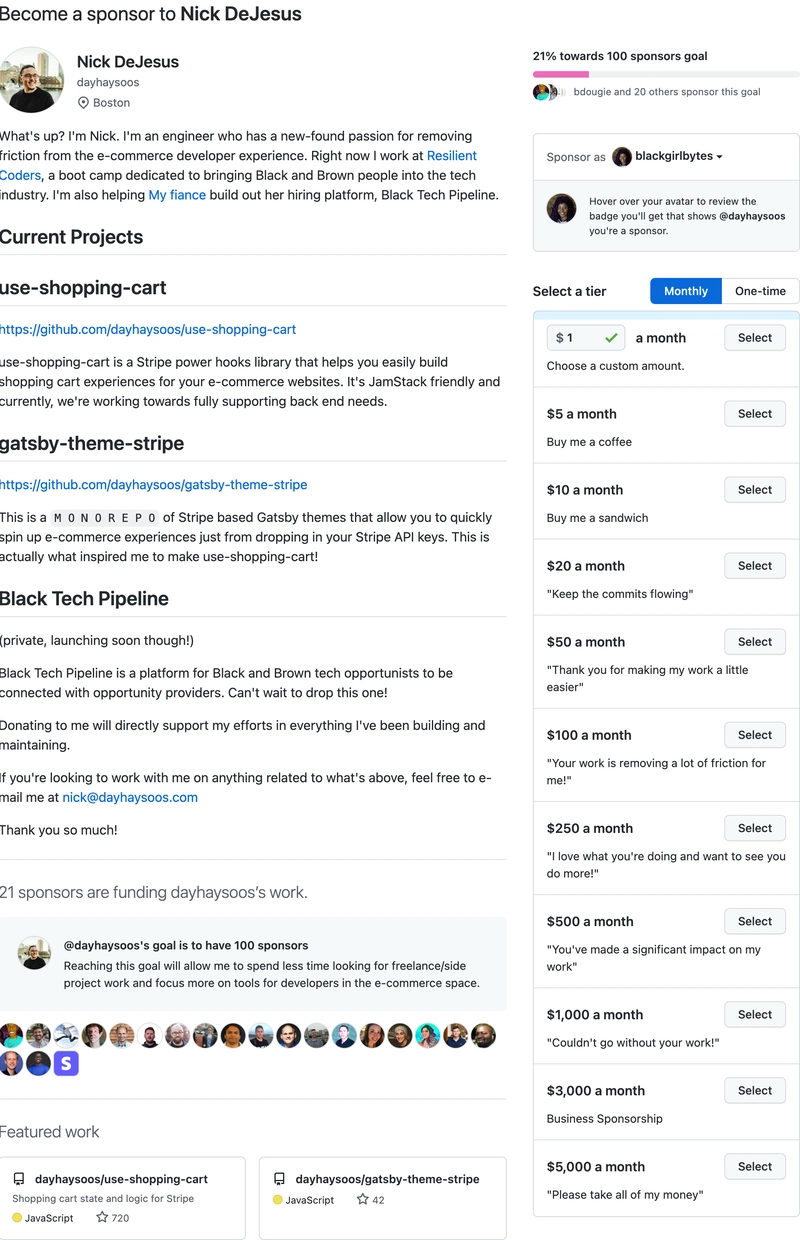The image size is (800, 1240).
Task: Click Nick DeJesus's profile avatar
Action: coord(32,80)
